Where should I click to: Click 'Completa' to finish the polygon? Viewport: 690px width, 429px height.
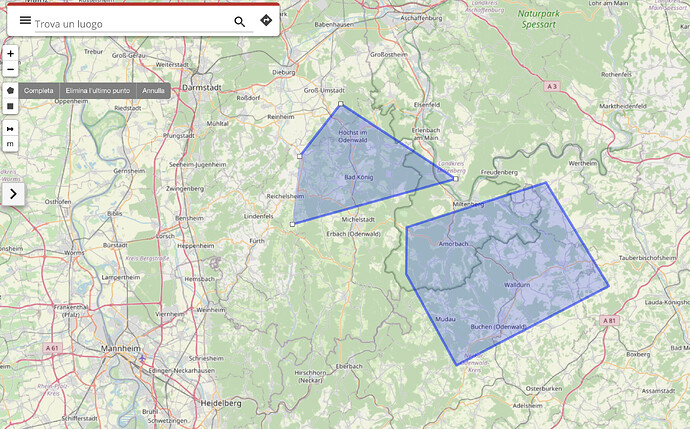point(39,91)
